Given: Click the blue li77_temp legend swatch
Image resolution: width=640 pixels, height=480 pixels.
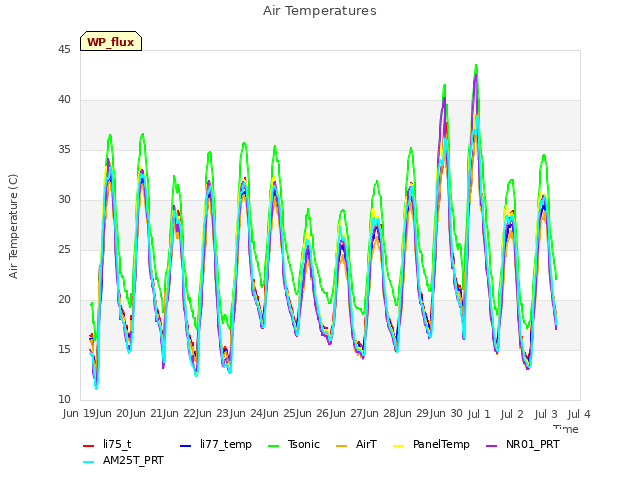Looking at the screenshot, I should click(x=185, y=446).
